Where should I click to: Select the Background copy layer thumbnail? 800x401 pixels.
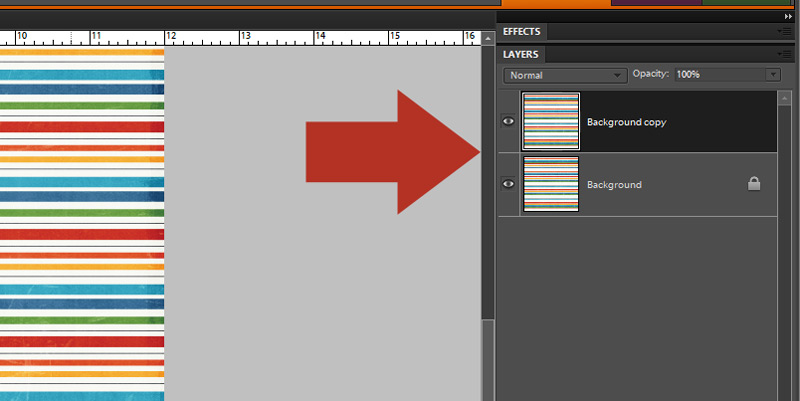551,121
